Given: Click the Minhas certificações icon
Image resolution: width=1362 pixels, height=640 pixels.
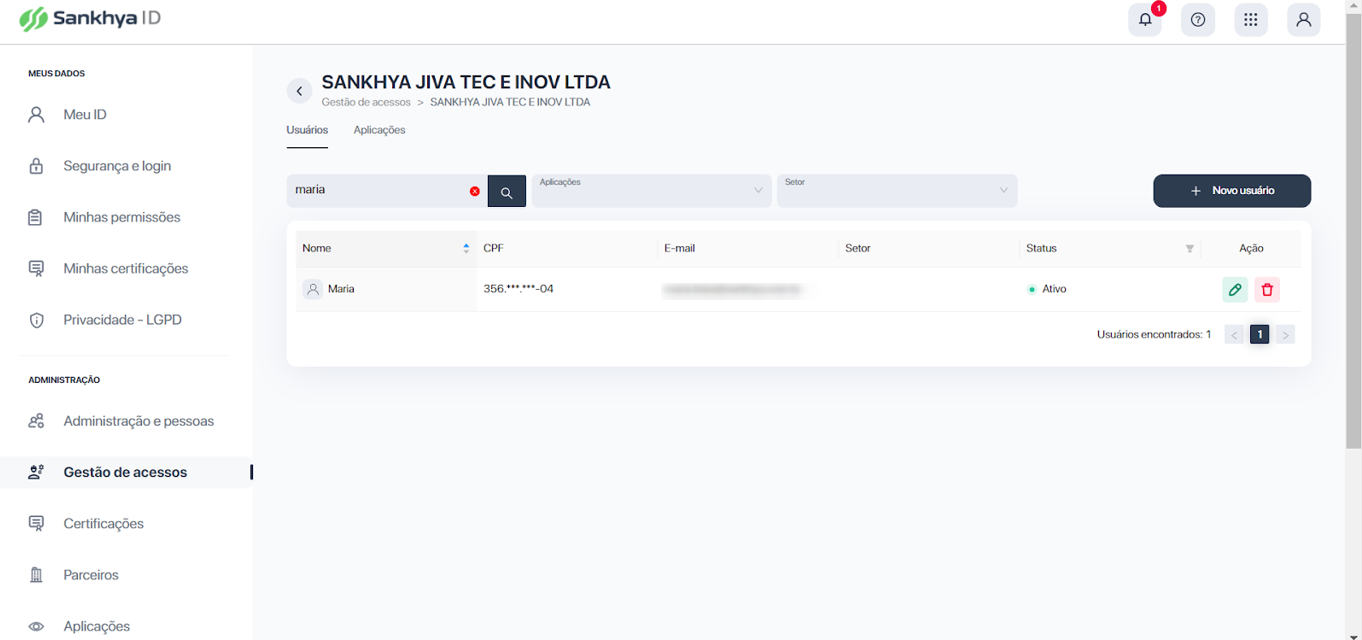Looking at the screenshot, I should (36, 269).
